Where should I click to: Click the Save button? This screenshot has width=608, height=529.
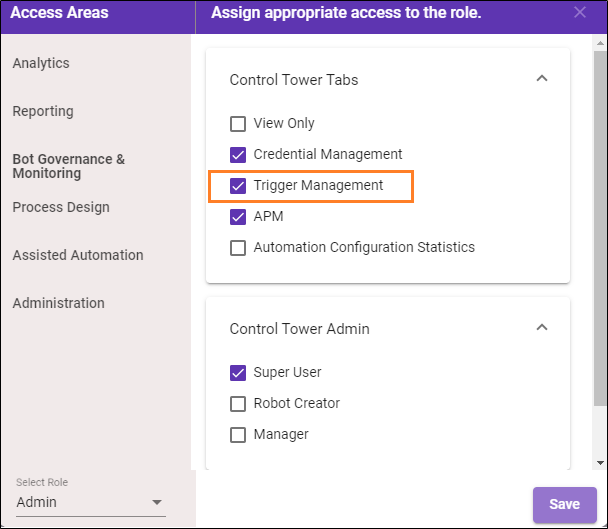tap(564, 504)
